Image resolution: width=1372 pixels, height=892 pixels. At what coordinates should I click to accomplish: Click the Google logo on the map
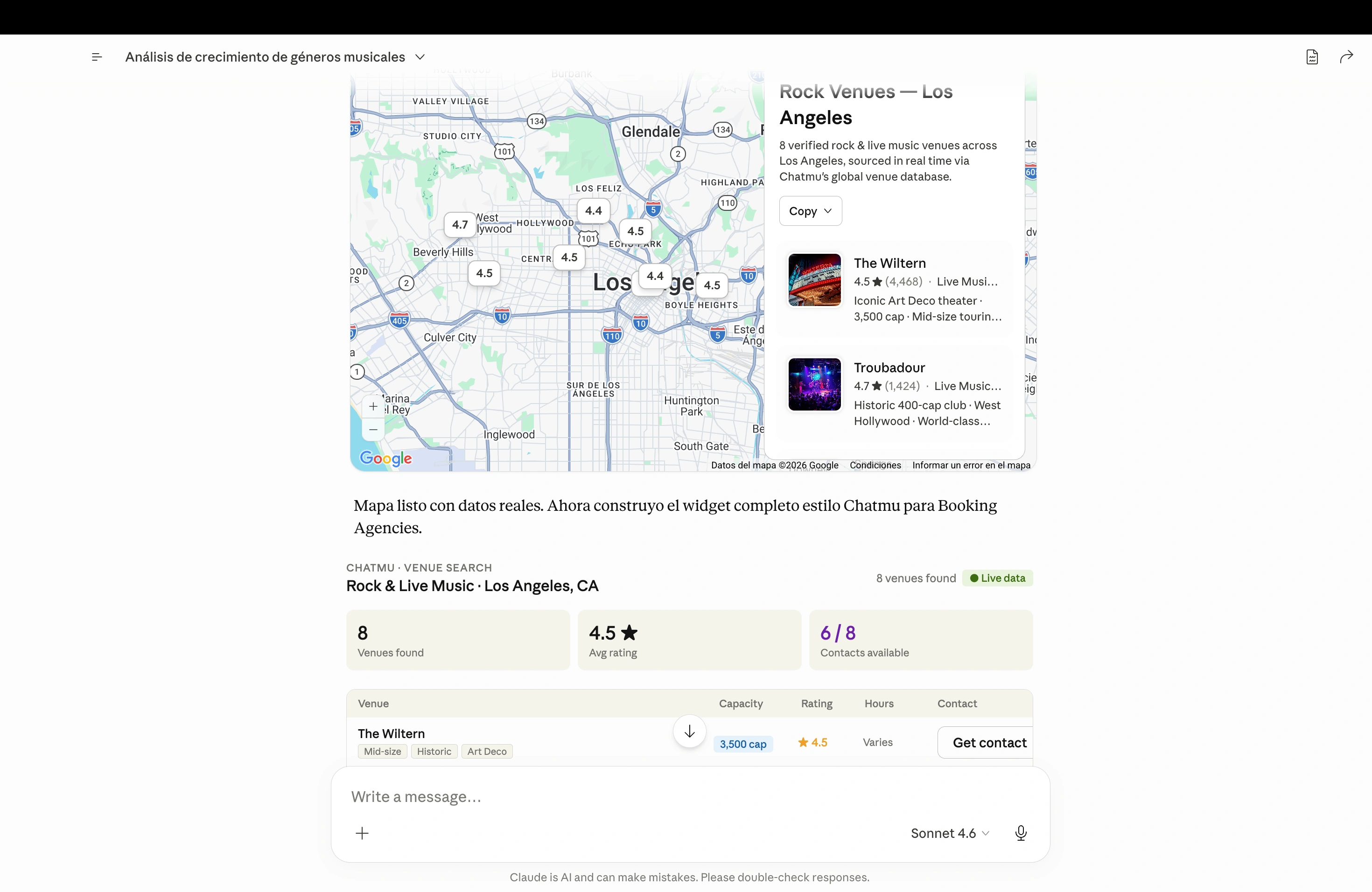pos(385,459)
